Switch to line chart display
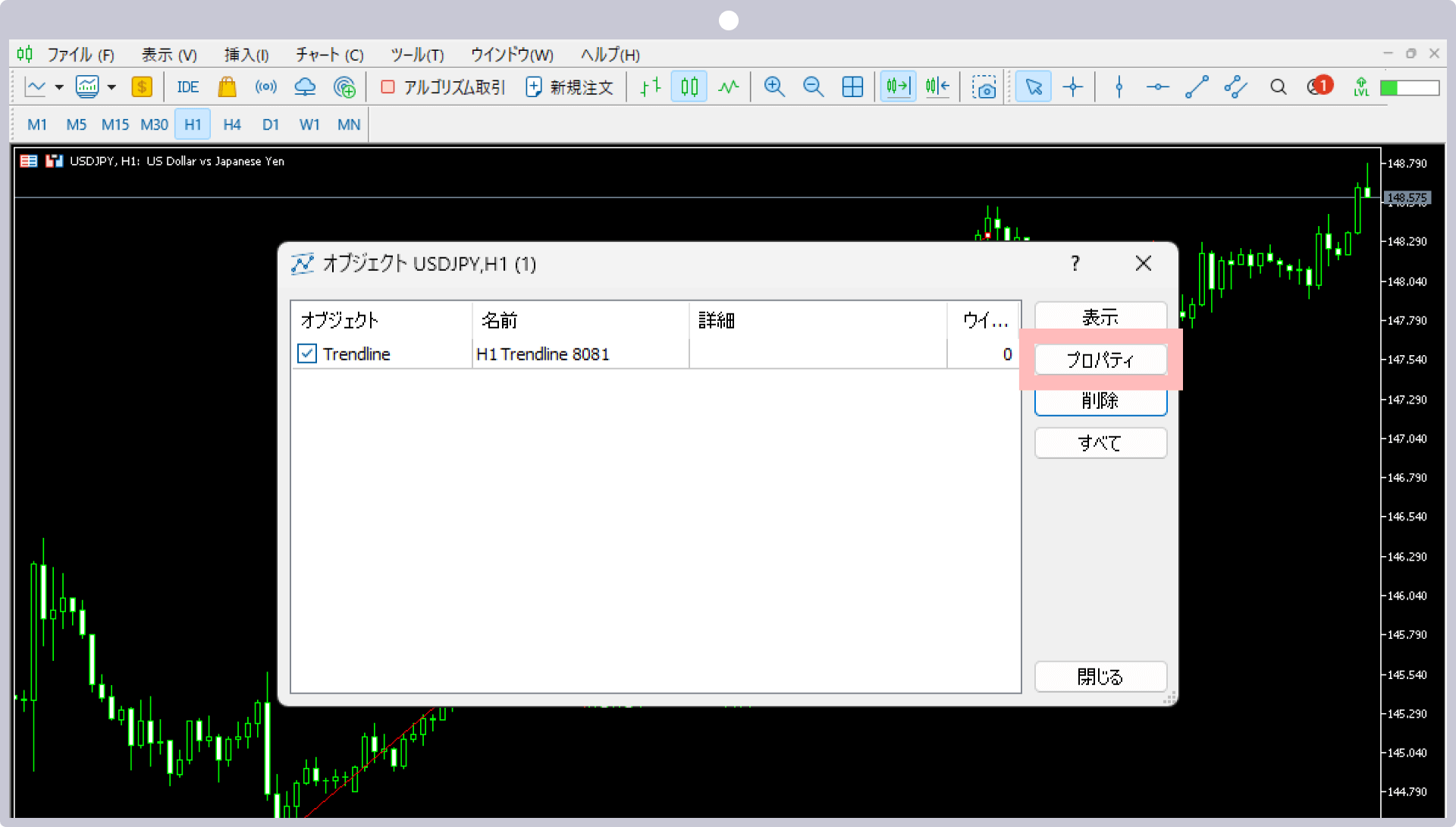This screenshot has height=827, width=1456. pos(729,87)
